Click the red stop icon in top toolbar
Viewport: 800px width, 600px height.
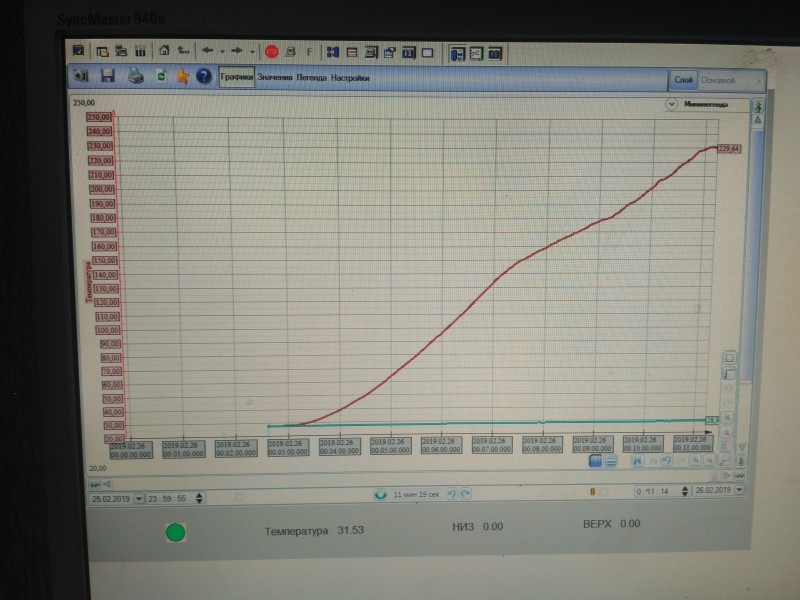pyautogui.click(x=271, y=50)
